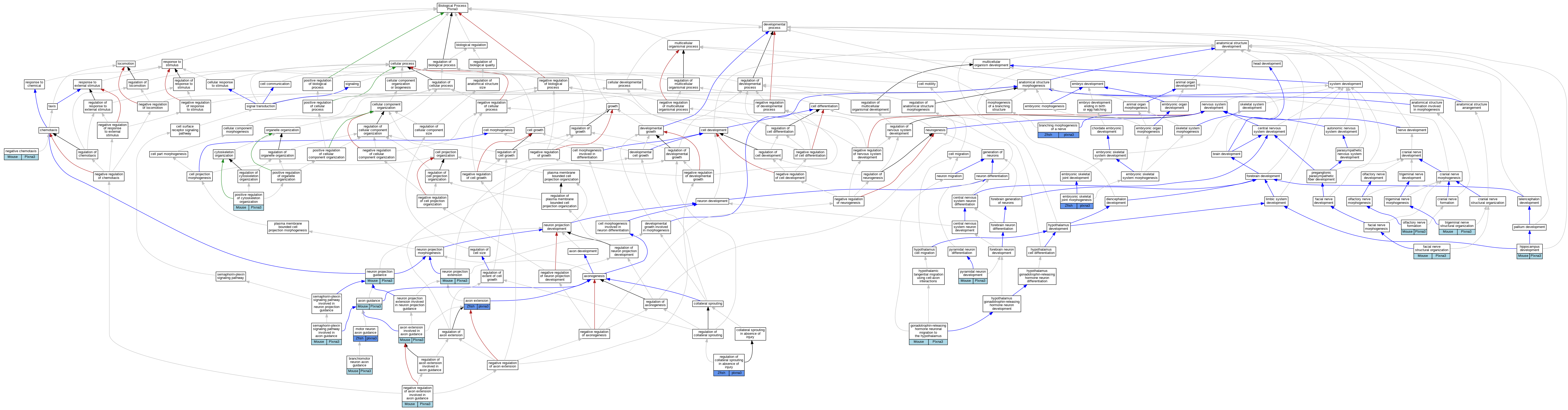
Task: Click the 'biological regulation' node
Action: coord(471,45)
